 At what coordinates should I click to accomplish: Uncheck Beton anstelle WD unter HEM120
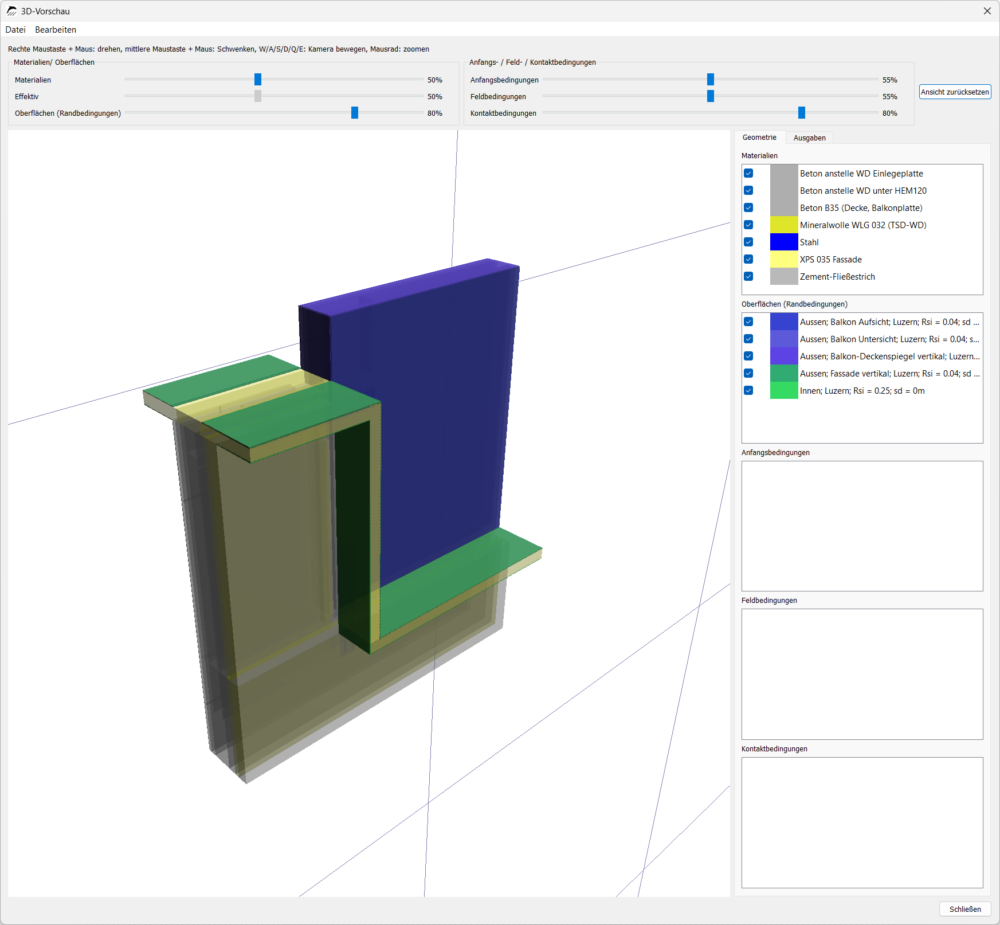[x=749, y=190]
